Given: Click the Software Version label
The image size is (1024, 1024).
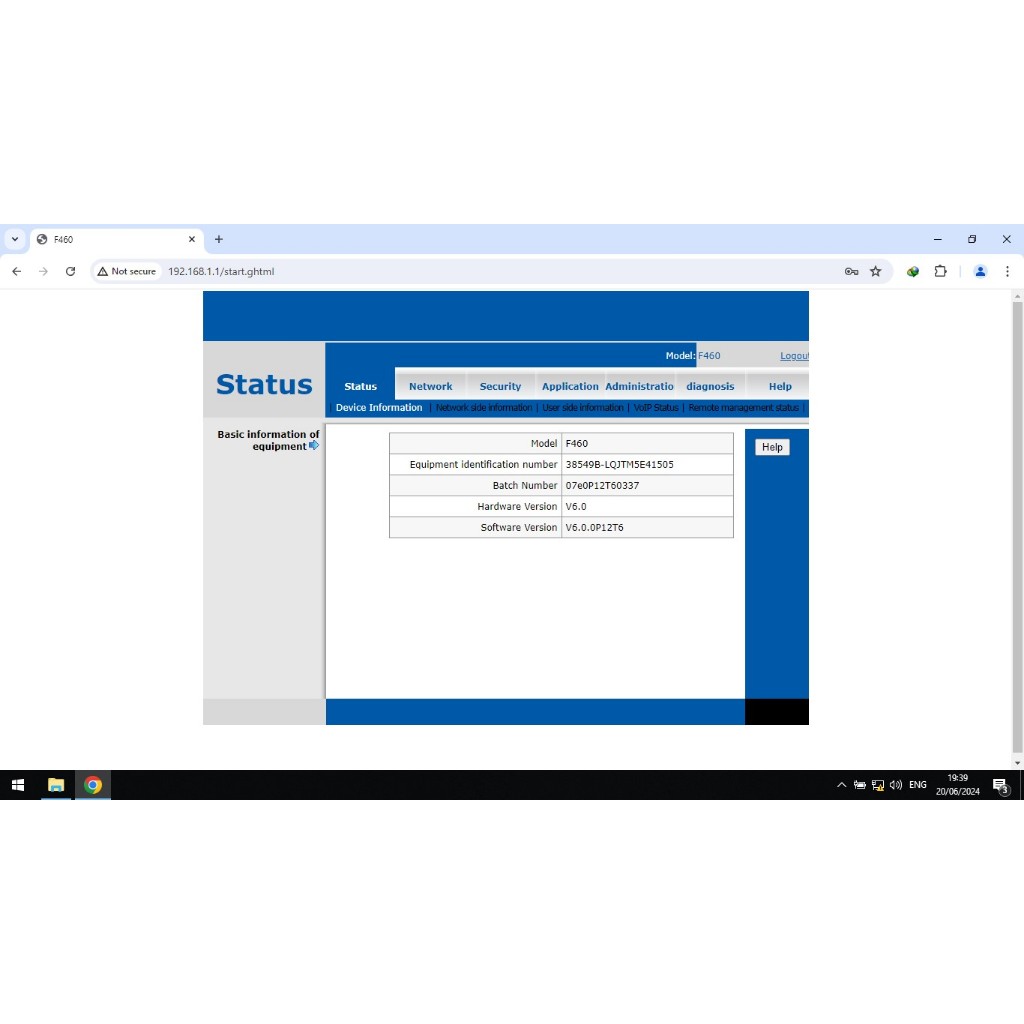Looking at the screenshot, I should 519,528.
